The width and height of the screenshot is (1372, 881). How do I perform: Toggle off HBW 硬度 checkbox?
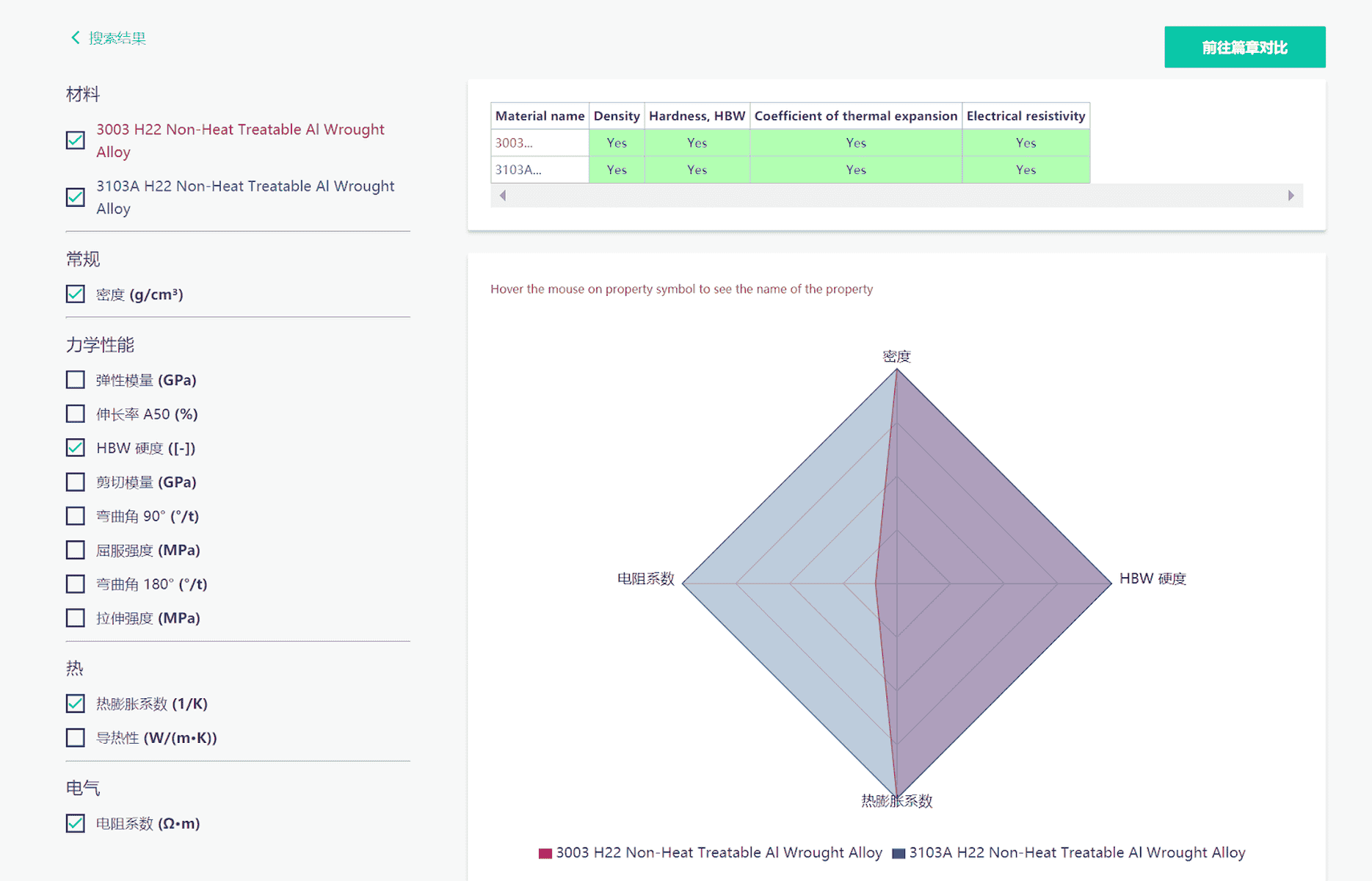coord(76,448)
